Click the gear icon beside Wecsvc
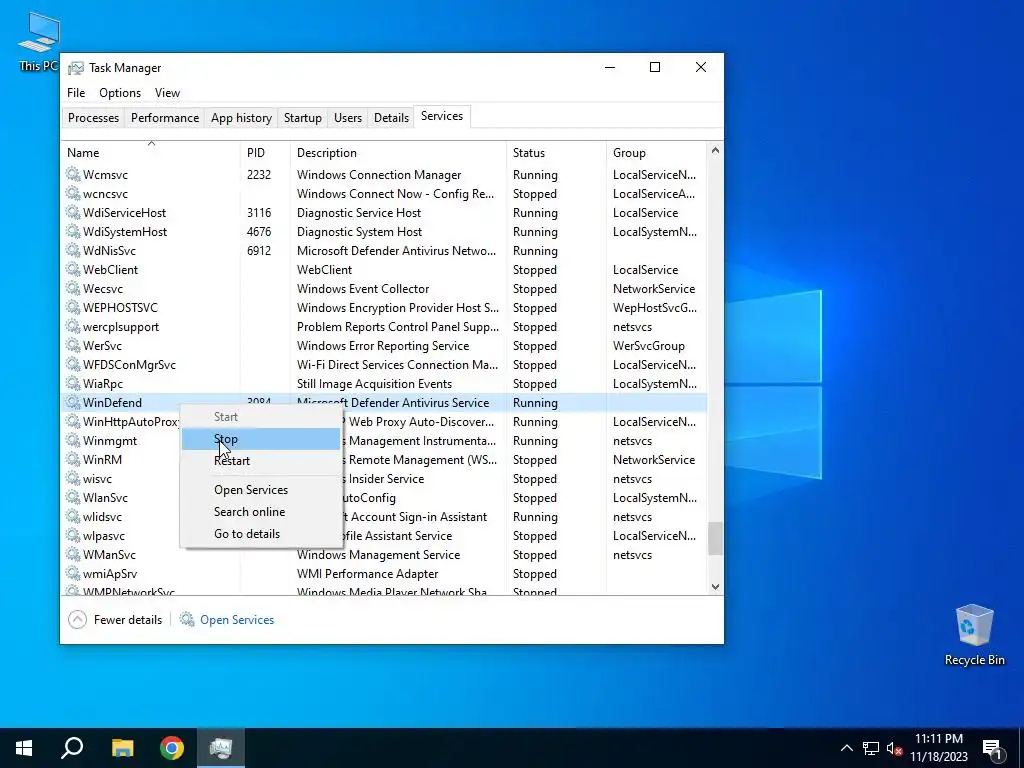 [x=73, y=288]
